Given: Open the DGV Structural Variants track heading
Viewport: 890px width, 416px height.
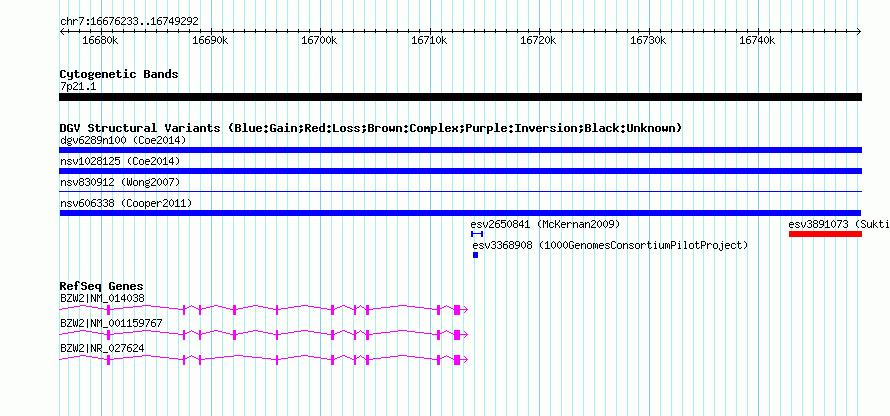Looking at the screenshot, I should [x=371, y=128].
